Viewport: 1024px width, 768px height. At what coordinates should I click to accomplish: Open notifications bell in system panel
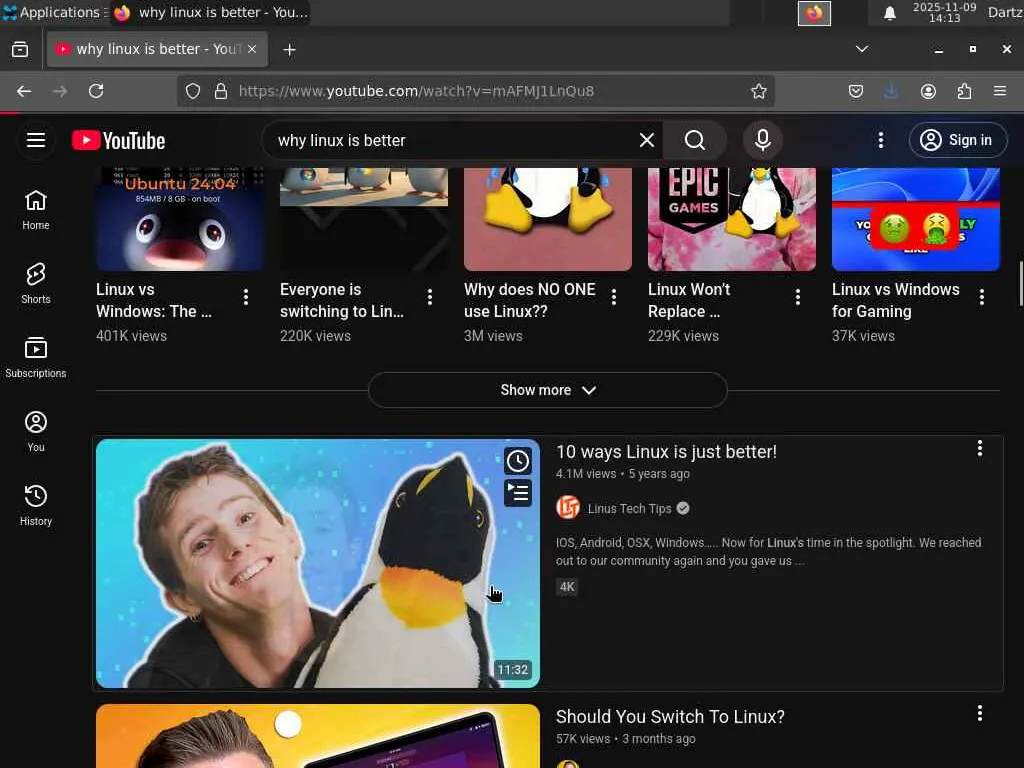click(x=889, y=13)
